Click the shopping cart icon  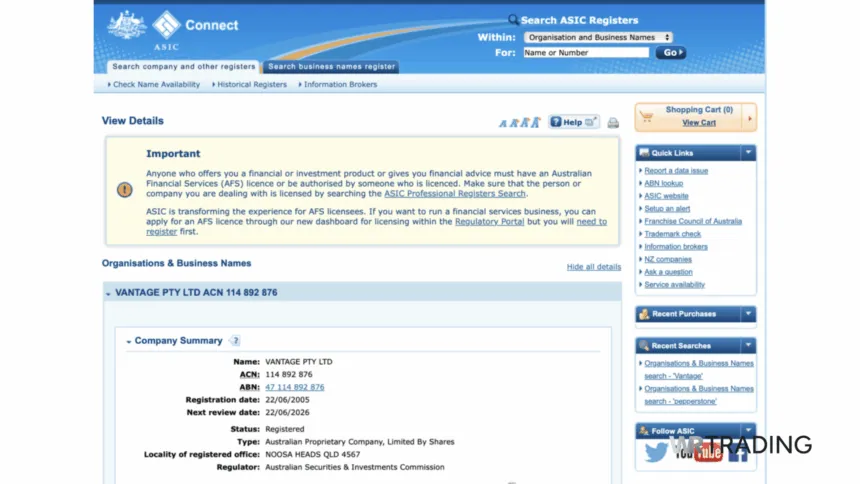coord(647,116)
